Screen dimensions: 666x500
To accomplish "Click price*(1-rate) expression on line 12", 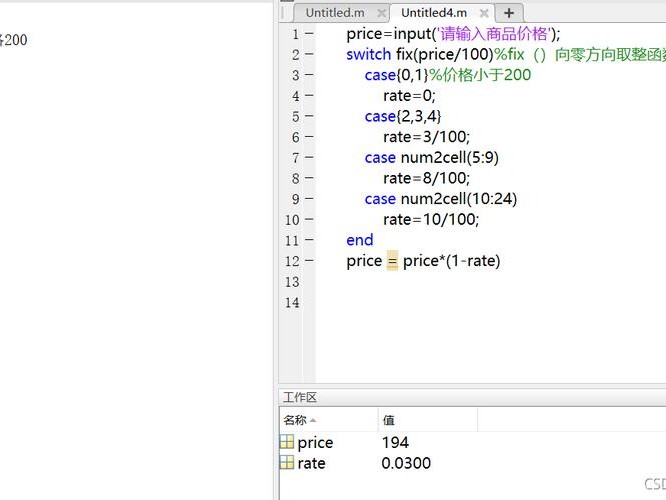I will pos(452,261).
